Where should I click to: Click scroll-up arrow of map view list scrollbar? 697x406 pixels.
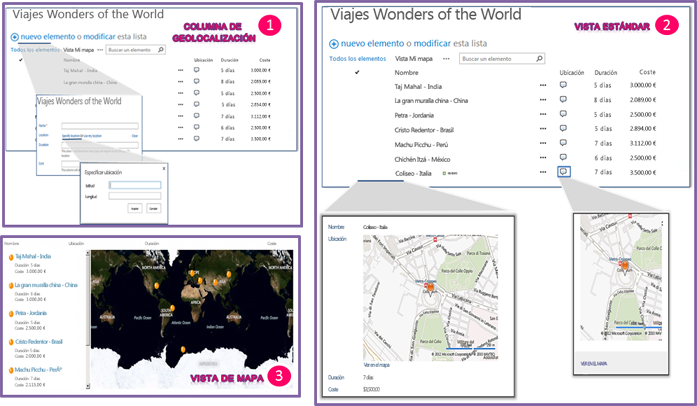point(88,253)
